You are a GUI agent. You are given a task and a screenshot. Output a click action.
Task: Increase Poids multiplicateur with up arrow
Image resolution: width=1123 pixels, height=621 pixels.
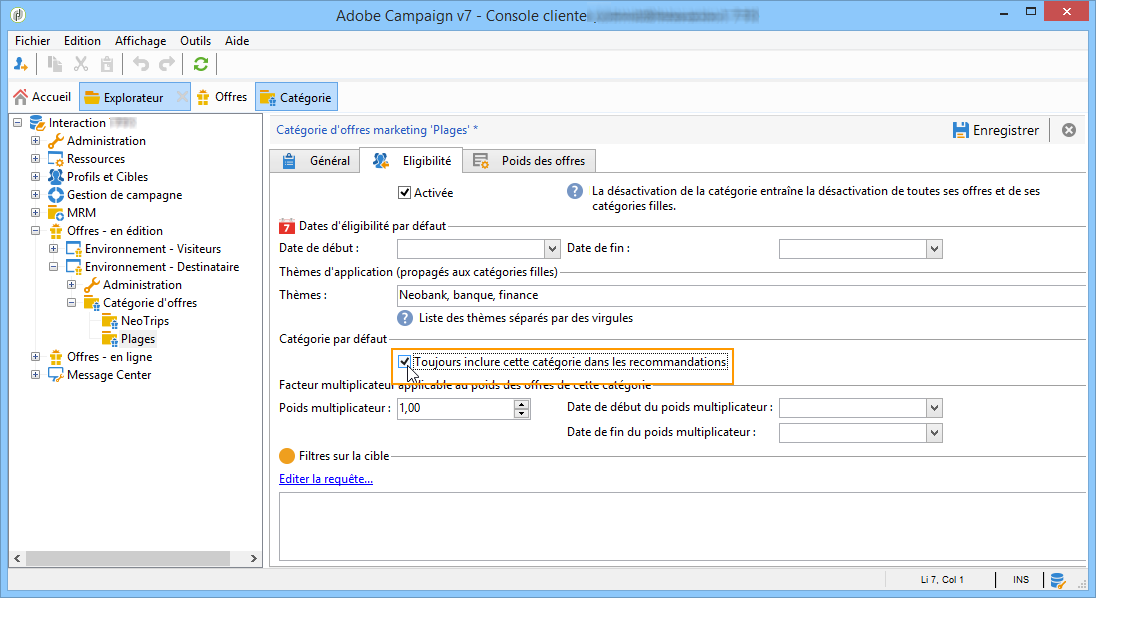[521, 404]
